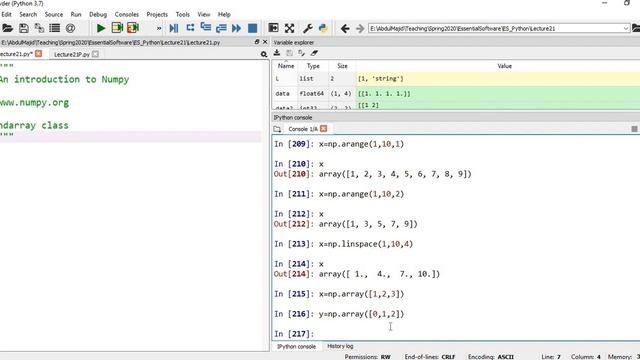Remove all variables with the eraser

point(314,53)
